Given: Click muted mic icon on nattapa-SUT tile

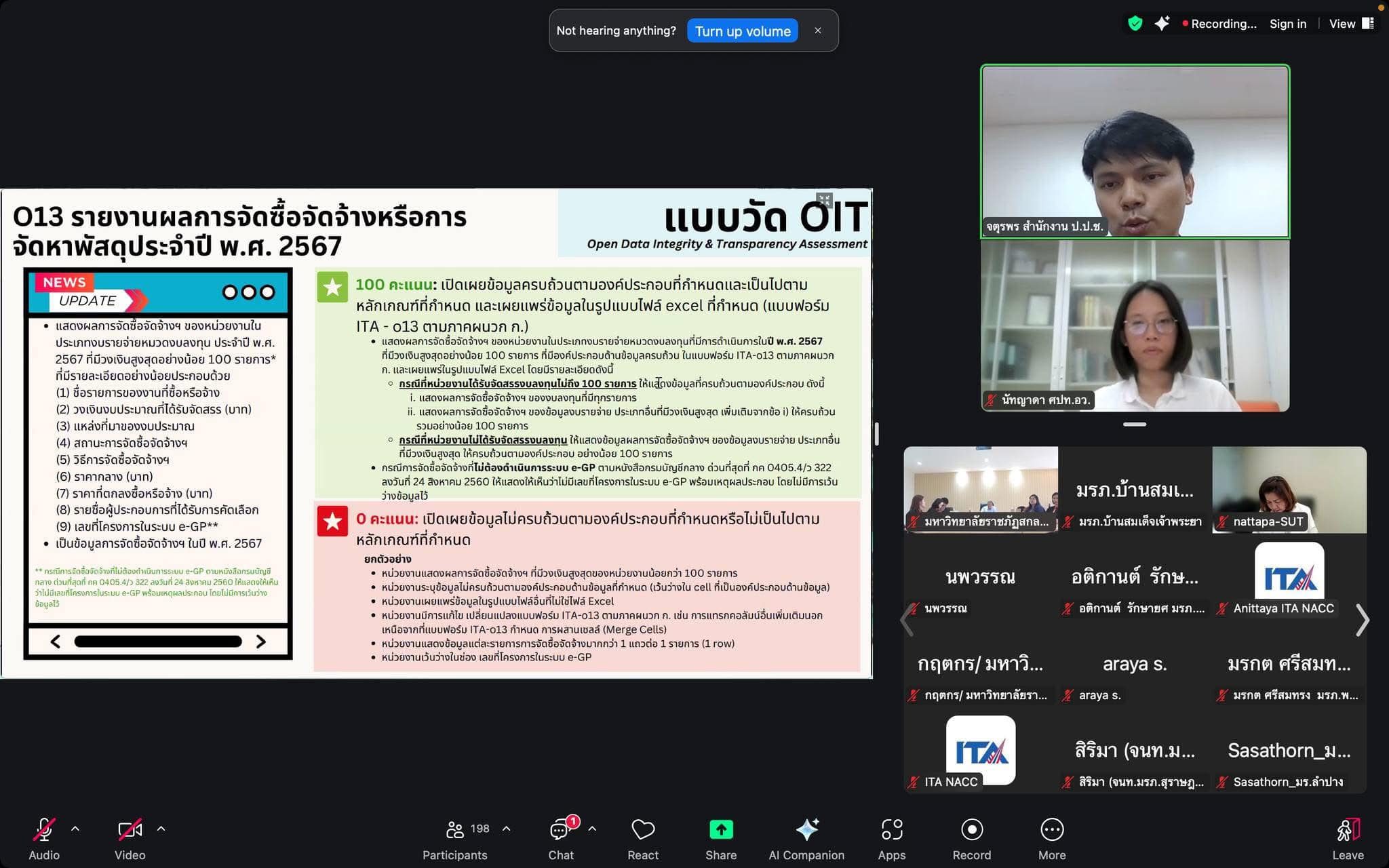Looking at the screenshot, I should point(1223,521).
